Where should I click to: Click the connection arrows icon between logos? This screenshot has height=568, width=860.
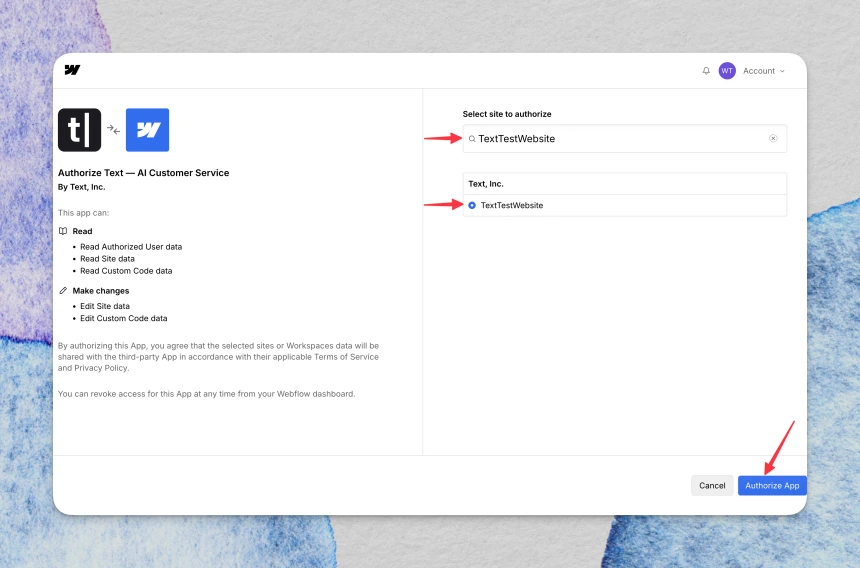coord(114,129)
